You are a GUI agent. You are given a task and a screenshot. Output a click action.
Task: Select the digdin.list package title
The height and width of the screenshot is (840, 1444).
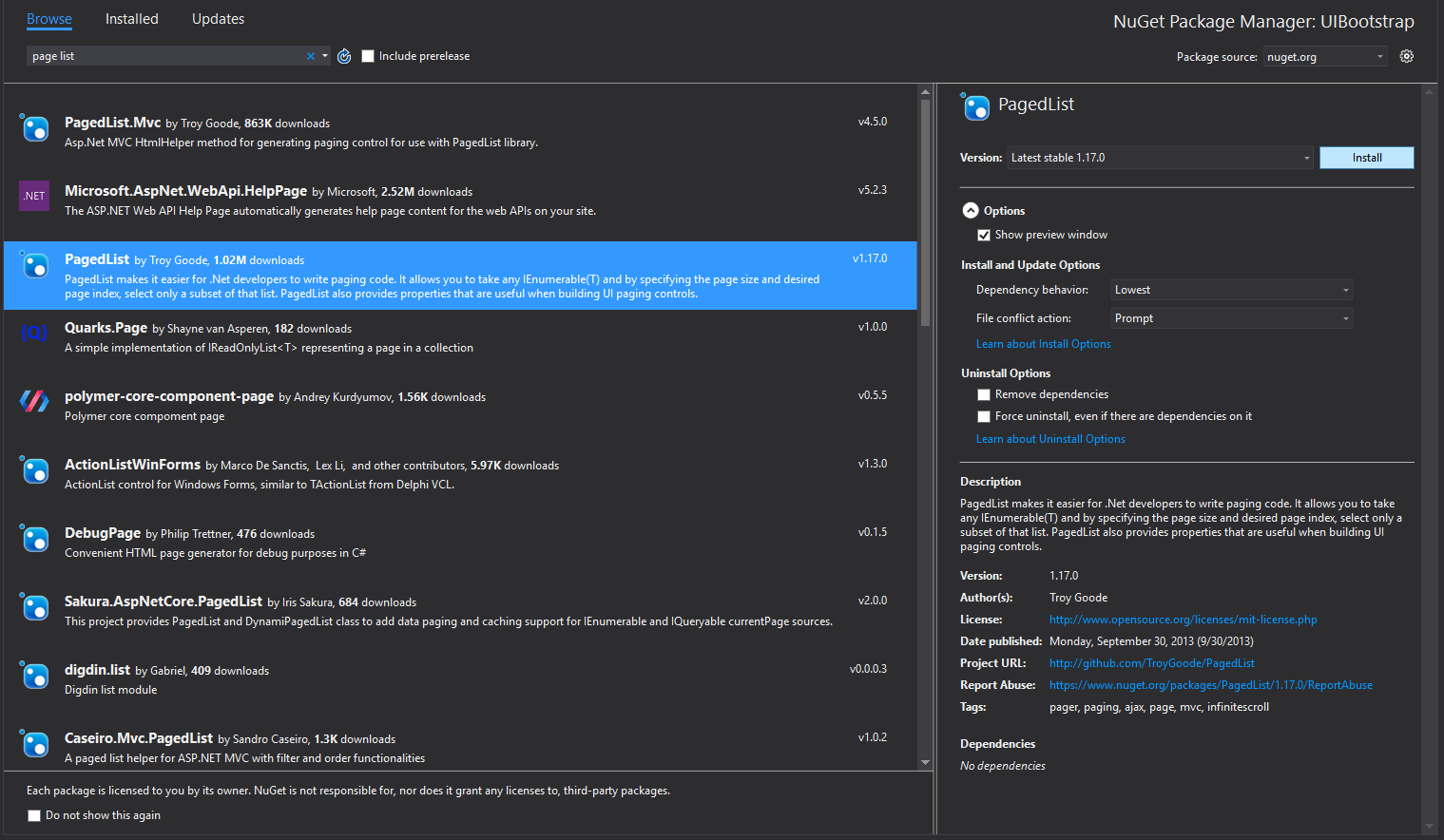97,670
